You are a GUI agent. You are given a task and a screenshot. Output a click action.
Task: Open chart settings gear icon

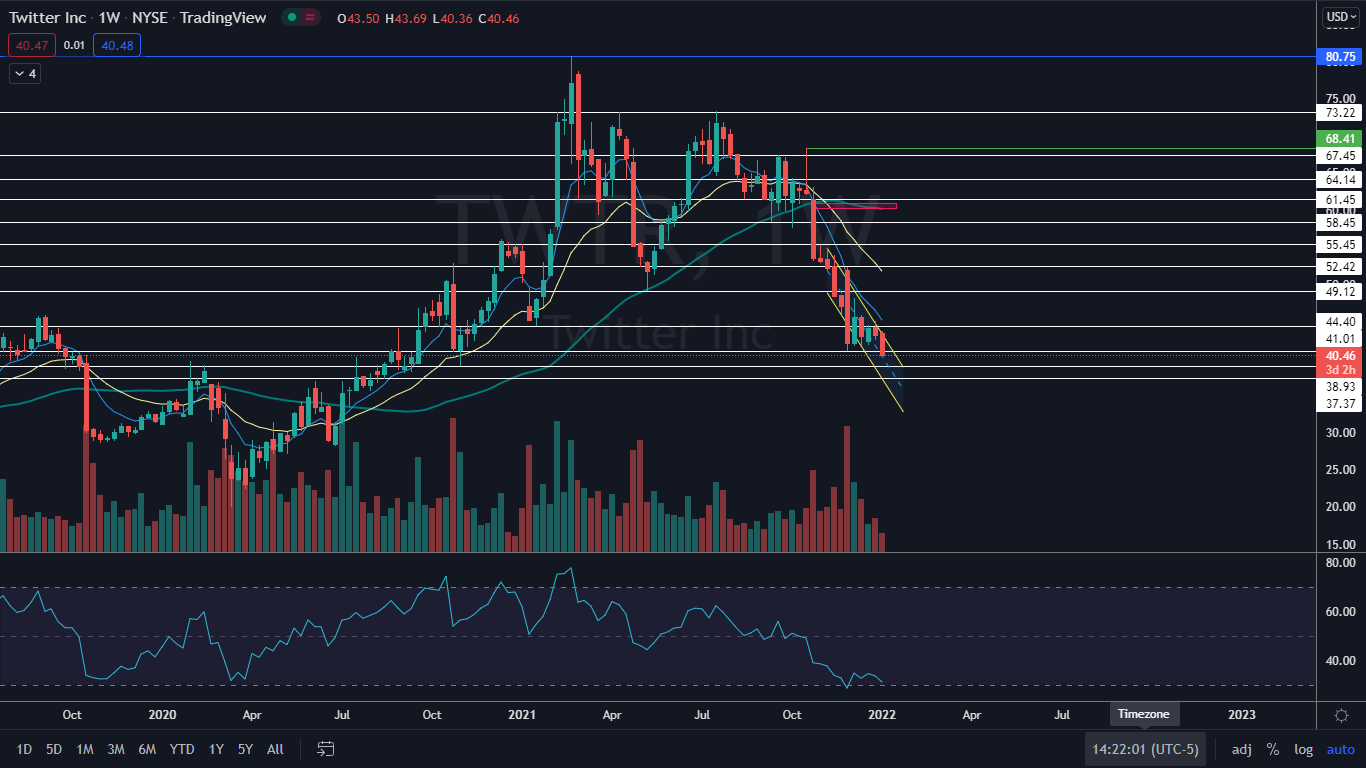(1341, 715)
